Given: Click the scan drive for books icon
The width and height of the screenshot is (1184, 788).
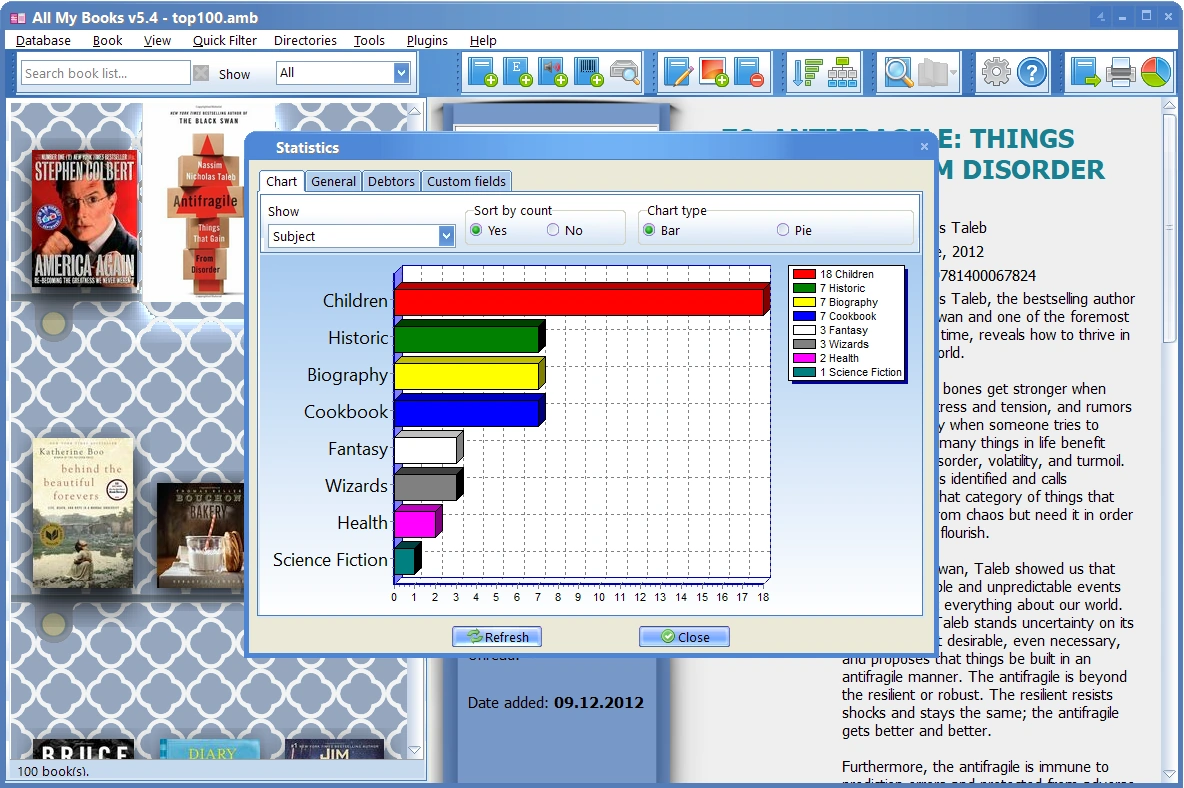Looking at the screenshot, I should 624,72.
